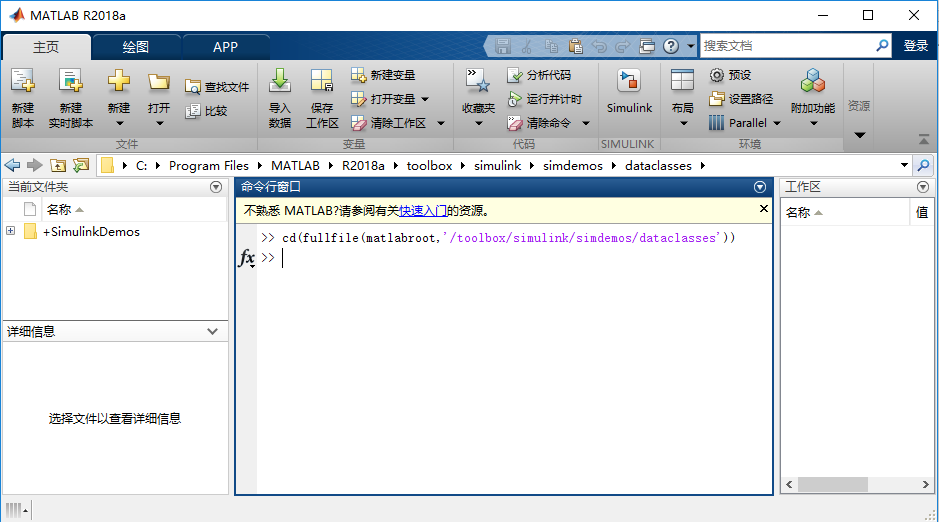Click the simulink path segment
This screenshot has width=939, height=522.
[x=498, y=165]
